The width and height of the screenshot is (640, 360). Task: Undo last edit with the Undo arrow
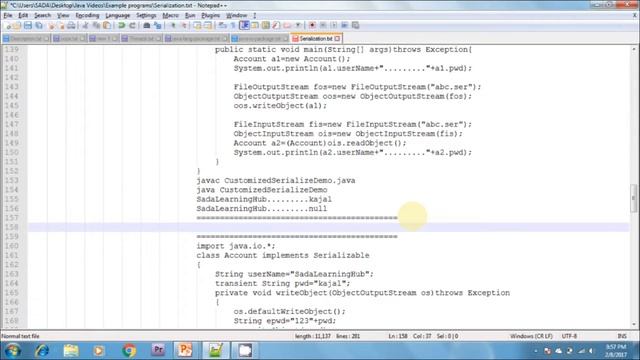pyautogui.click(x=122, y=26)
